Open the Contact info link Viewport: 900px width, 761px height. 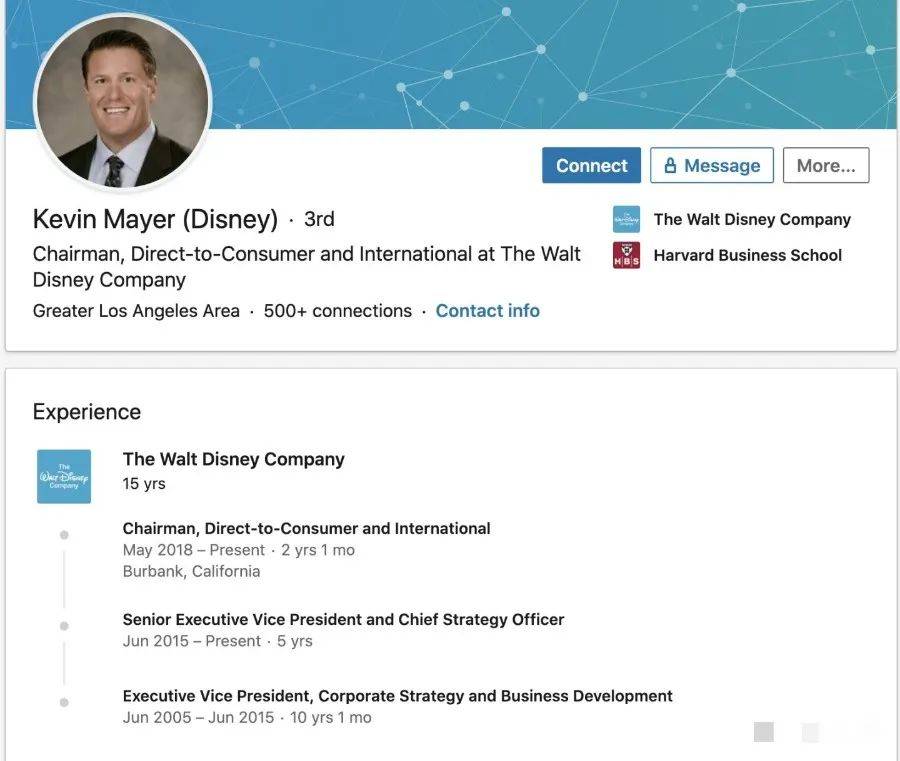tap(487, 311)
